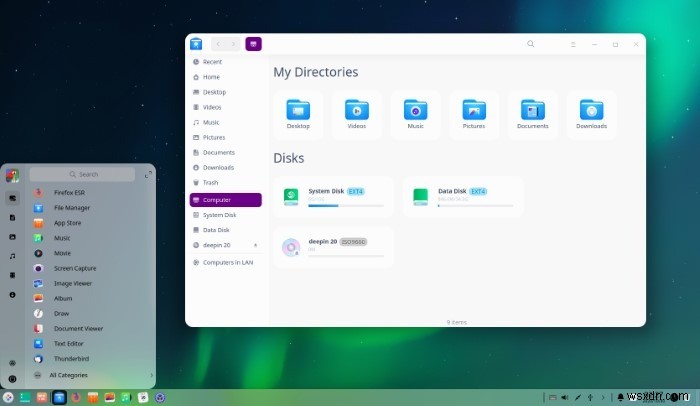The height and width of the screenshot is (406, 700).
Task: Open the Videos folder in My Directories
Action: (x=356, y=115)
